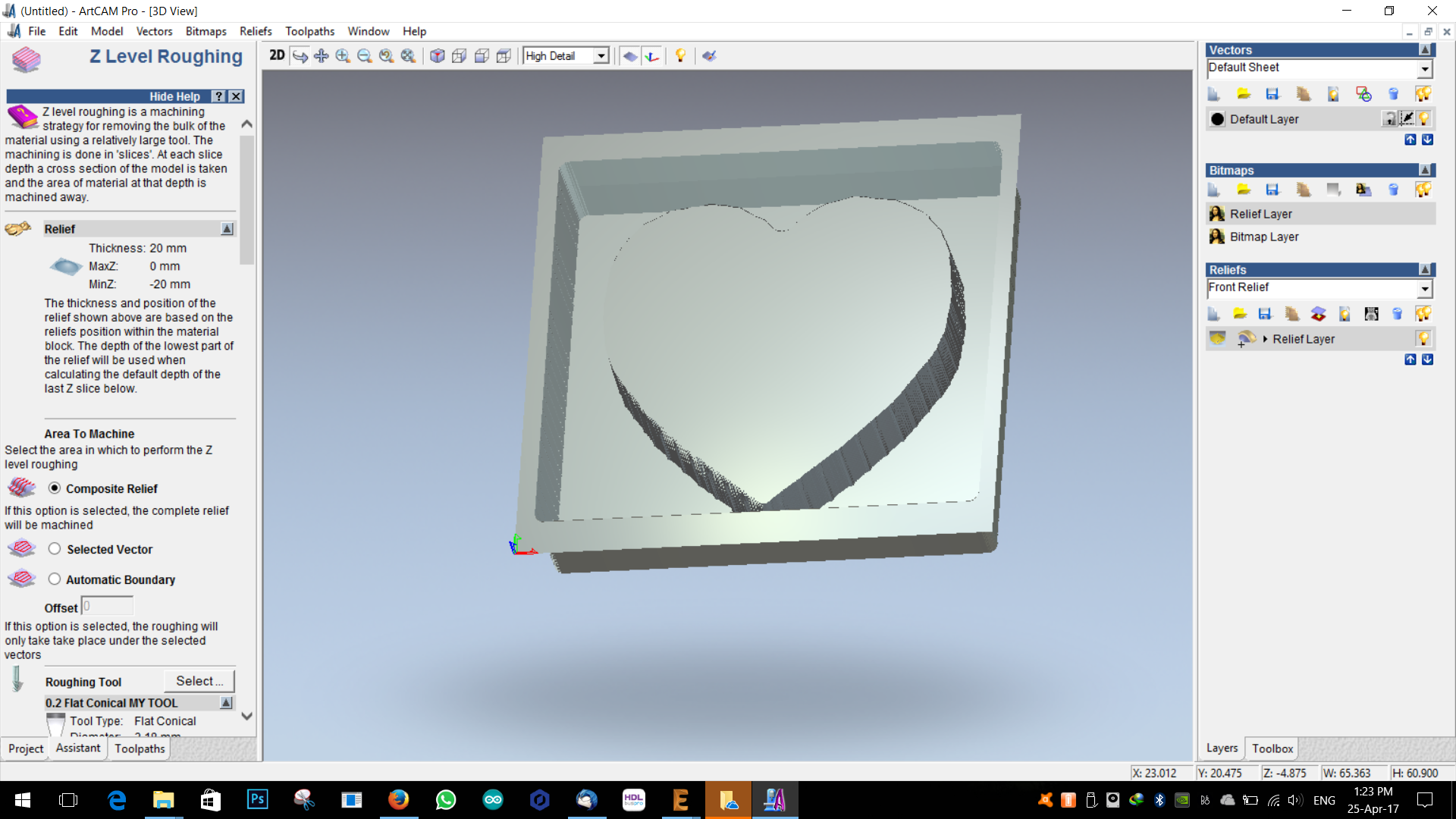Delete bitmap layer trash icon
Viewport: 1456px width, 819px height.
tap(1393, 190)
